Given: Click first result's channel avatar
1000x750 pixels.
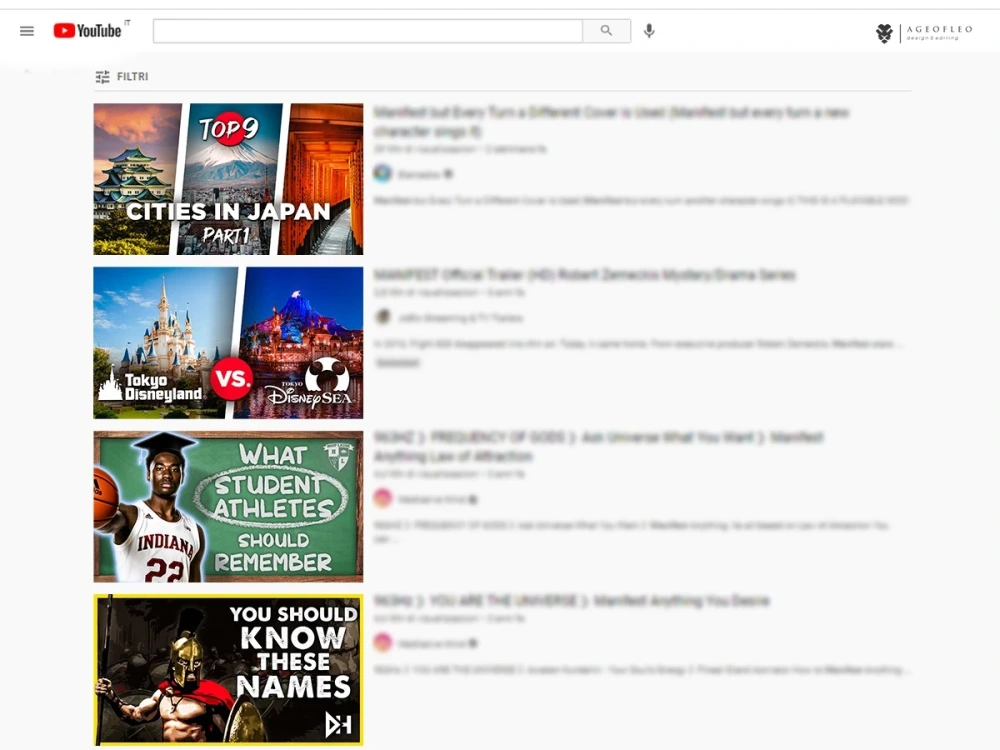Looking at the screenshot, I should [x=383, y=173].
